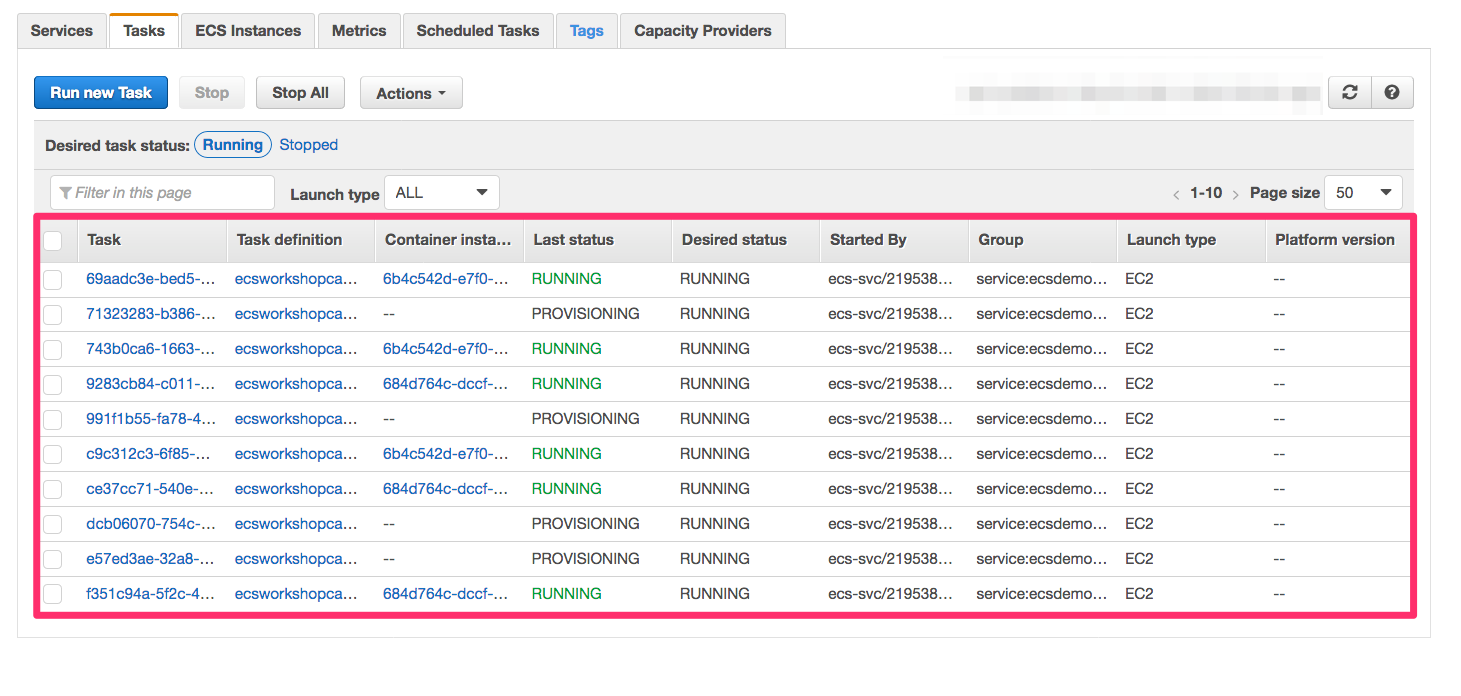1461x696 pixels.
Task: Go to previous page arrow
Action: (x=1176, y=194)
